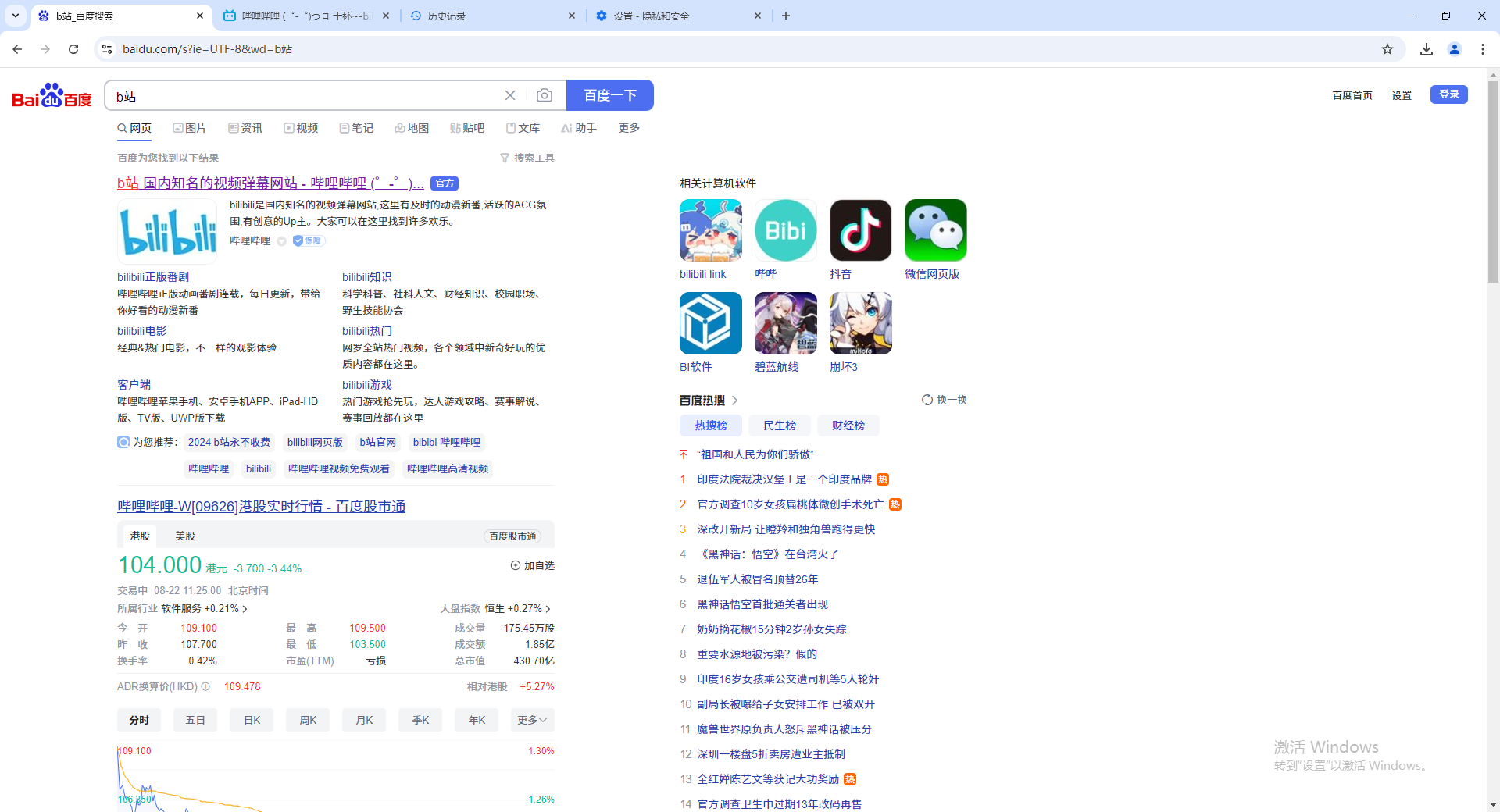1500x812 pixels.
Task: Select the 月K chart tab
Action: (364, 720)
